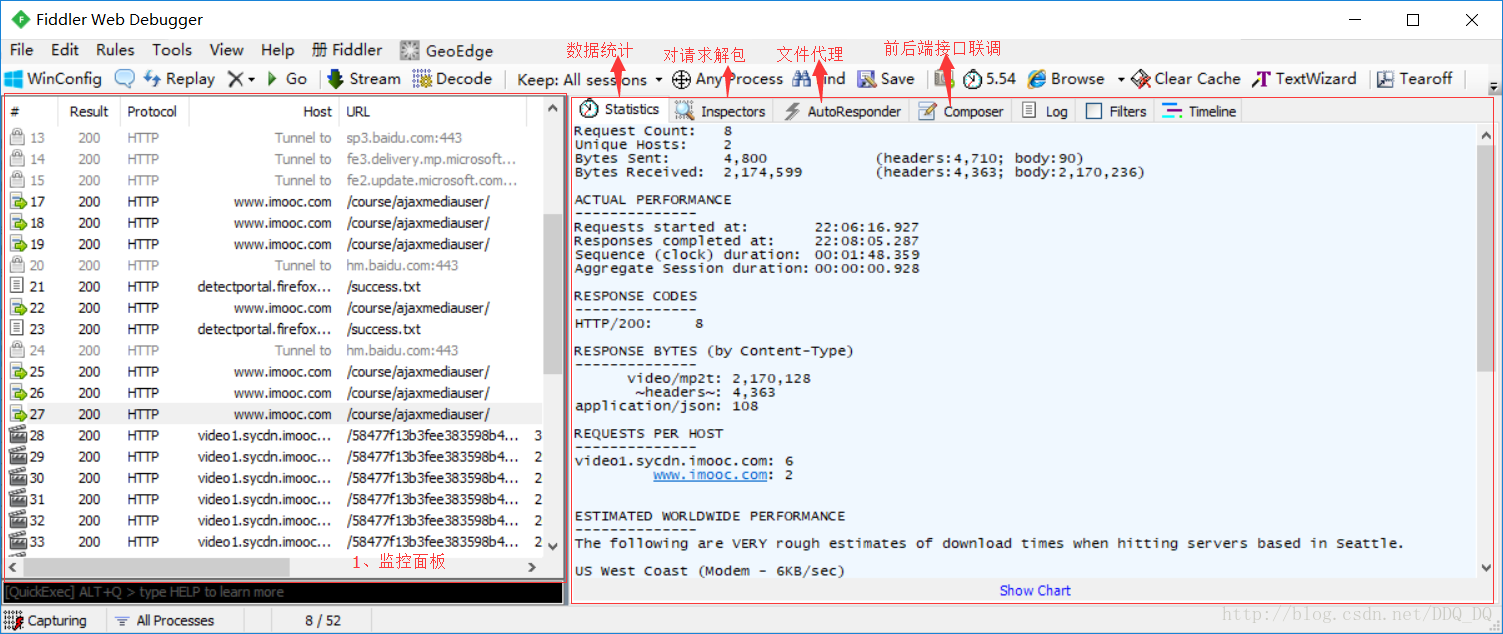
Task: Open the View menu
Action: tap(226, 50)
